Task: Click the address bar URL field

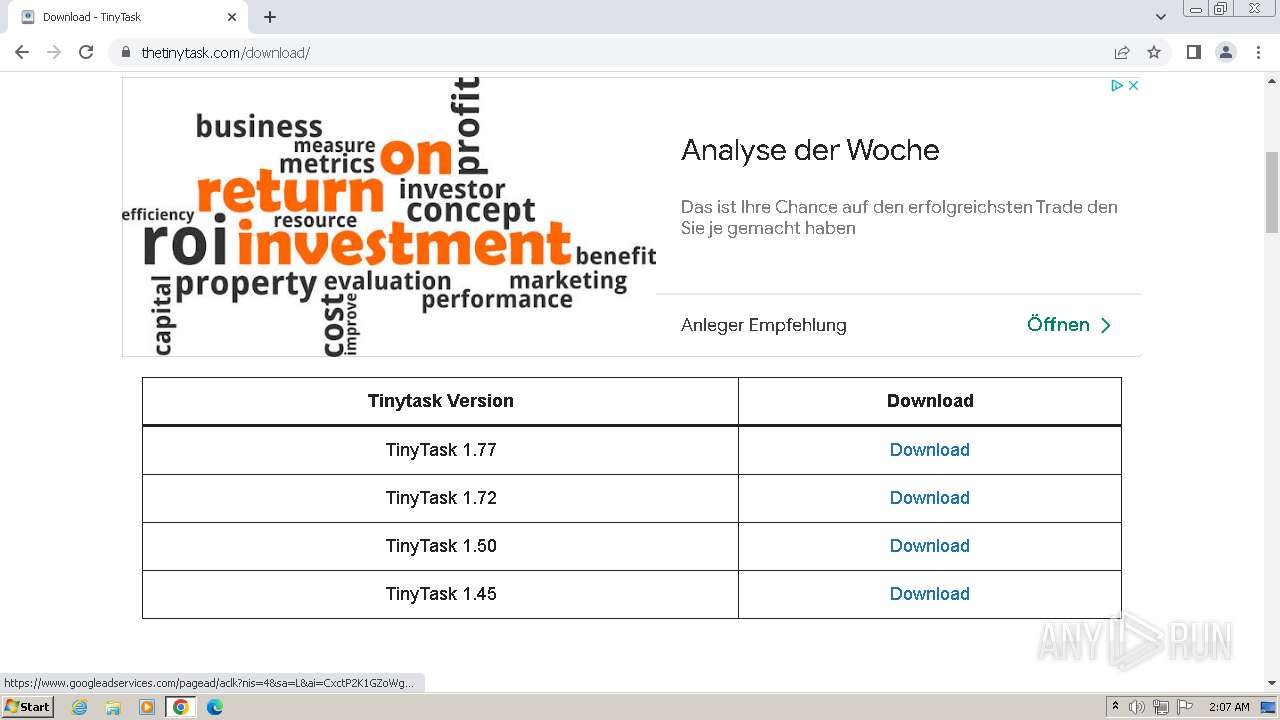Action: tap(620, 52)
